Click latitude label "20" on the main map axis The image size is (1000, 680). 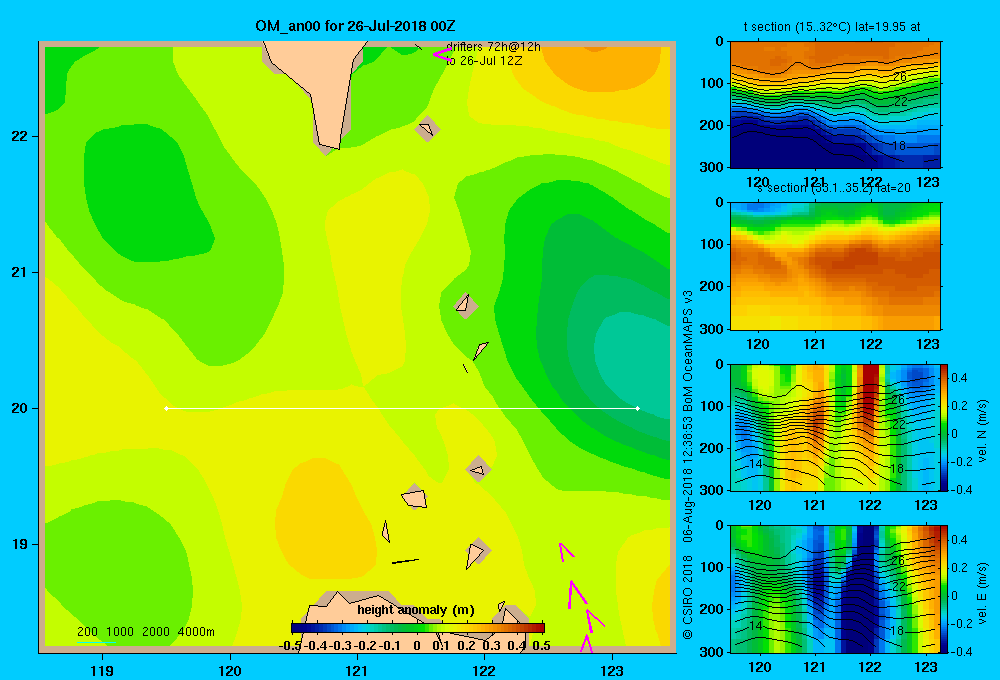[19, 408]
